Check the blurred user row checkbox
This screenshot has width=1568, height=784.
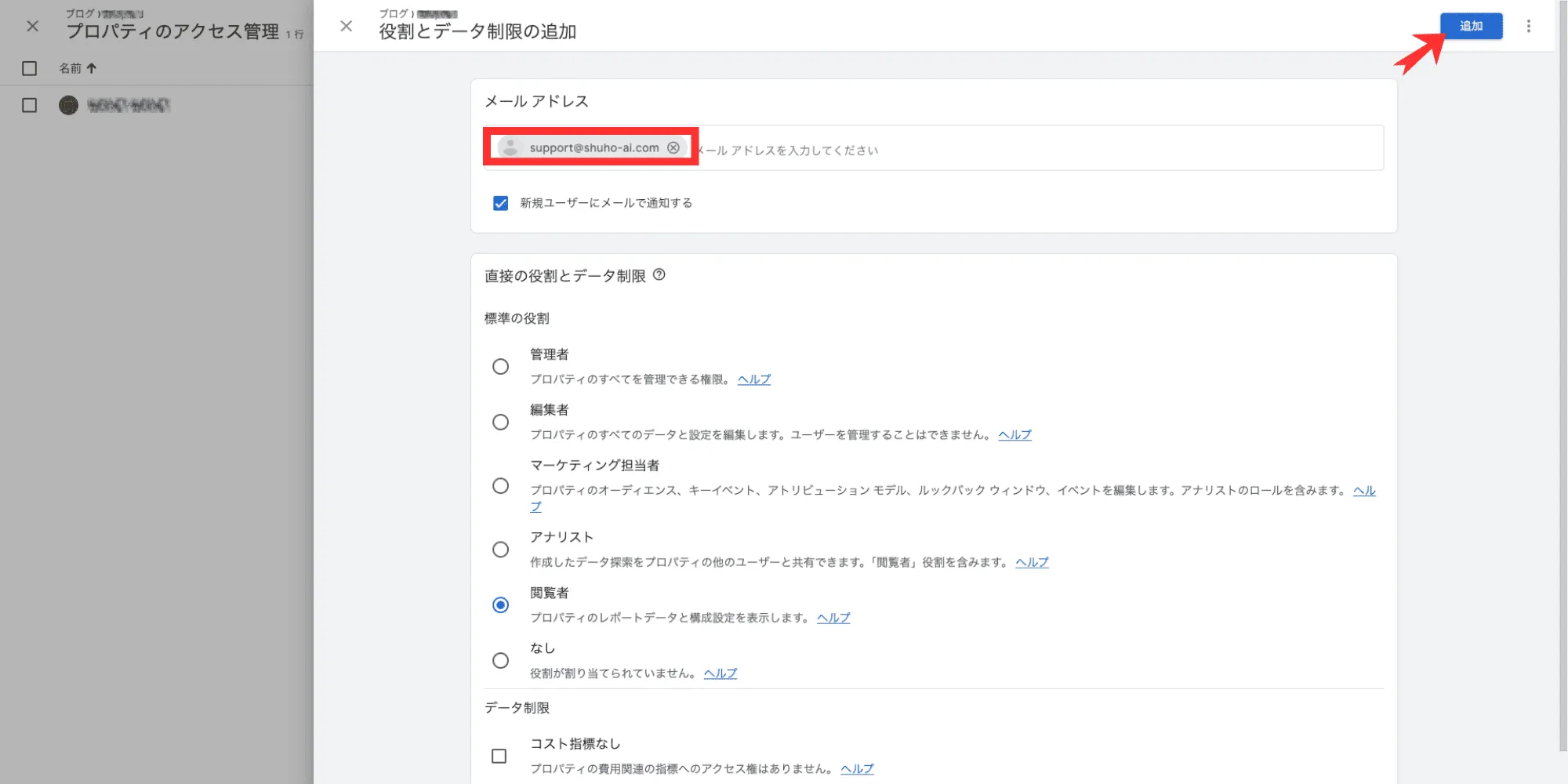point(29,105)
